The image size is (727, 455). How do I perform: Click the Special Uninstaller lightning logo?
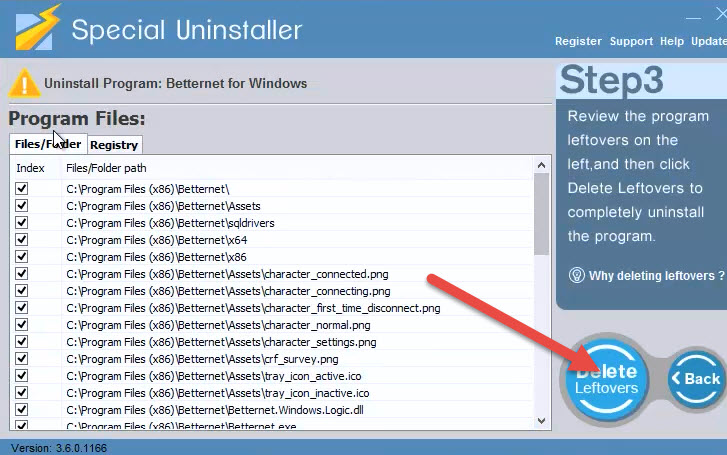coord(38,29)
